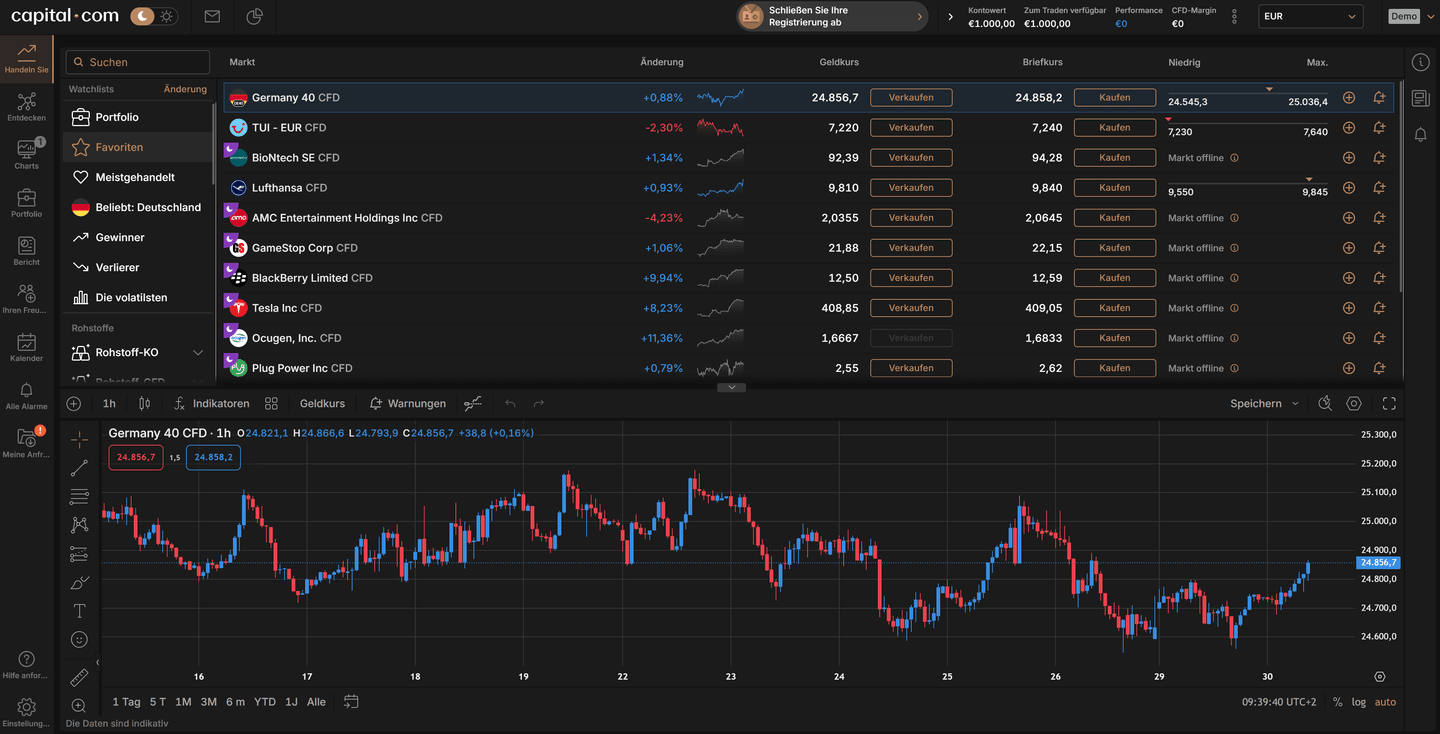Expand the Rohstoff-KO category
This screenshot has height=734, width=1440.
coord(198,353)
